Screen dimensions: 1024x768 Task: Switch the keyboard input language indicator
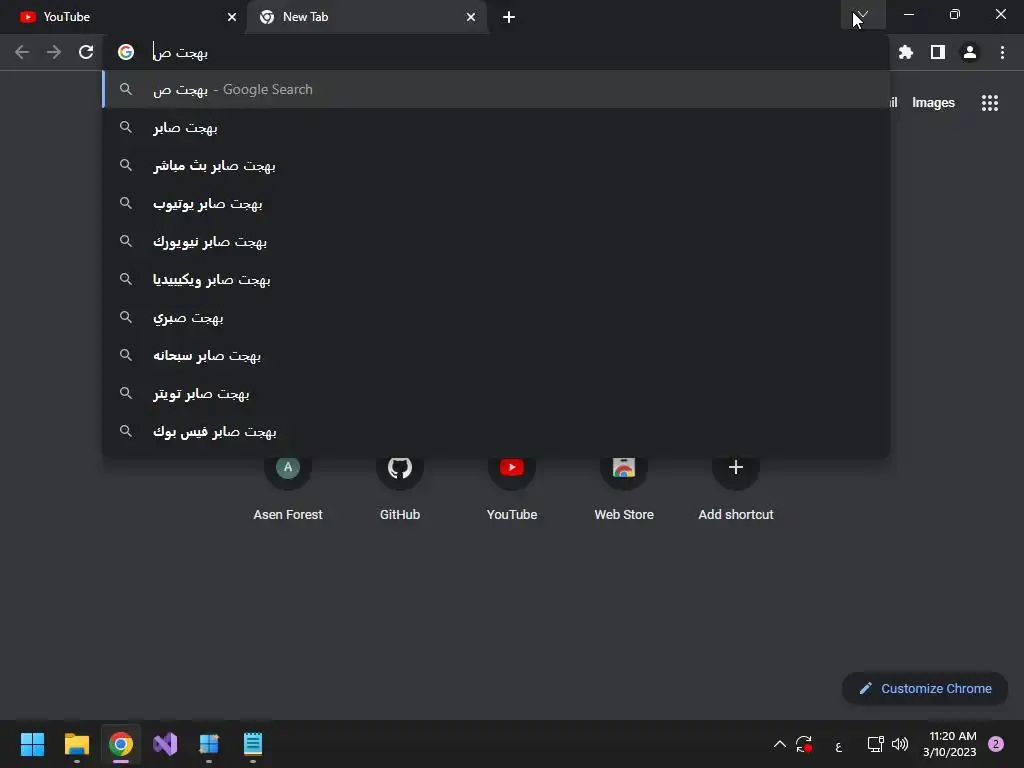click(x=839, y=745)
